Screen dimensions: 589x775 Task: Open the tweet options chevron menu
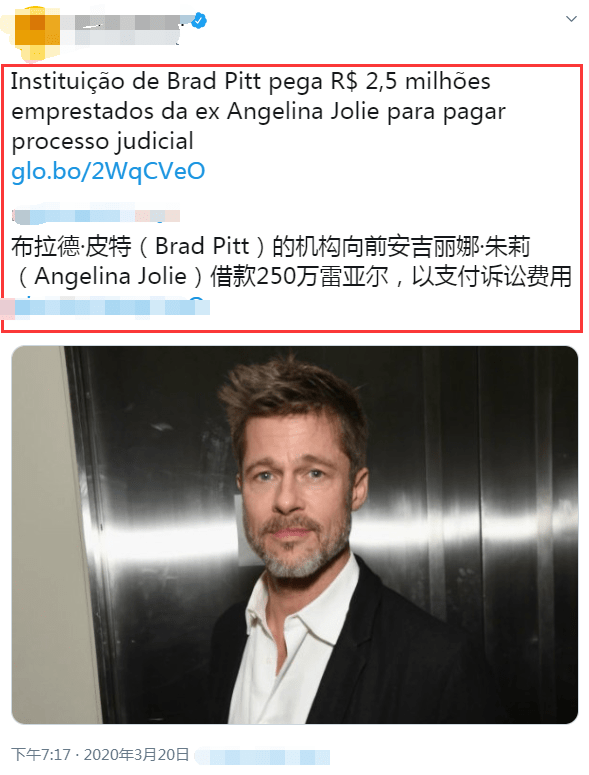[x=571, y=19]
